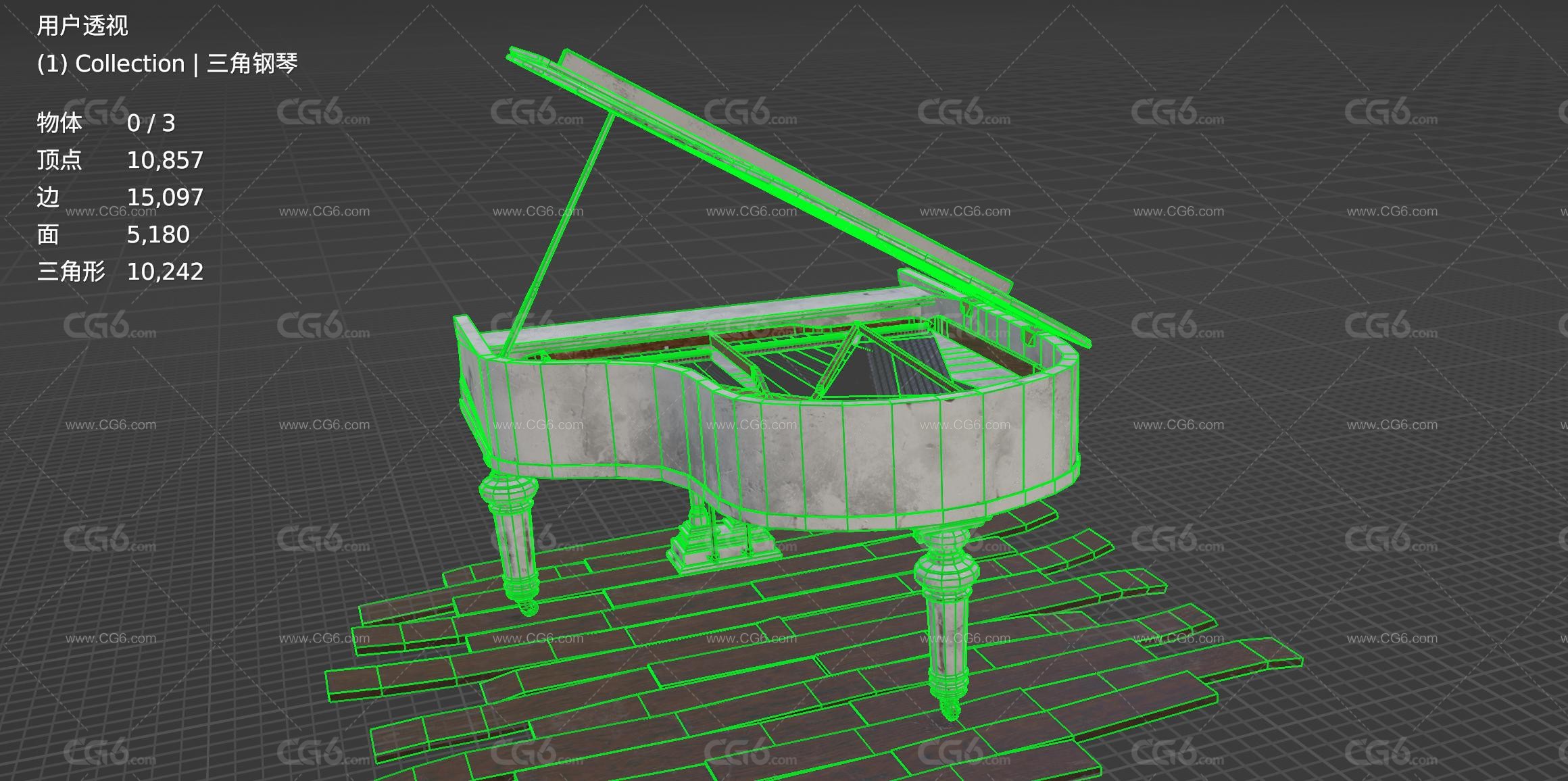1568x781 pixels.
Task: Click the '用户透视' view label
Action: coord(82,26)
